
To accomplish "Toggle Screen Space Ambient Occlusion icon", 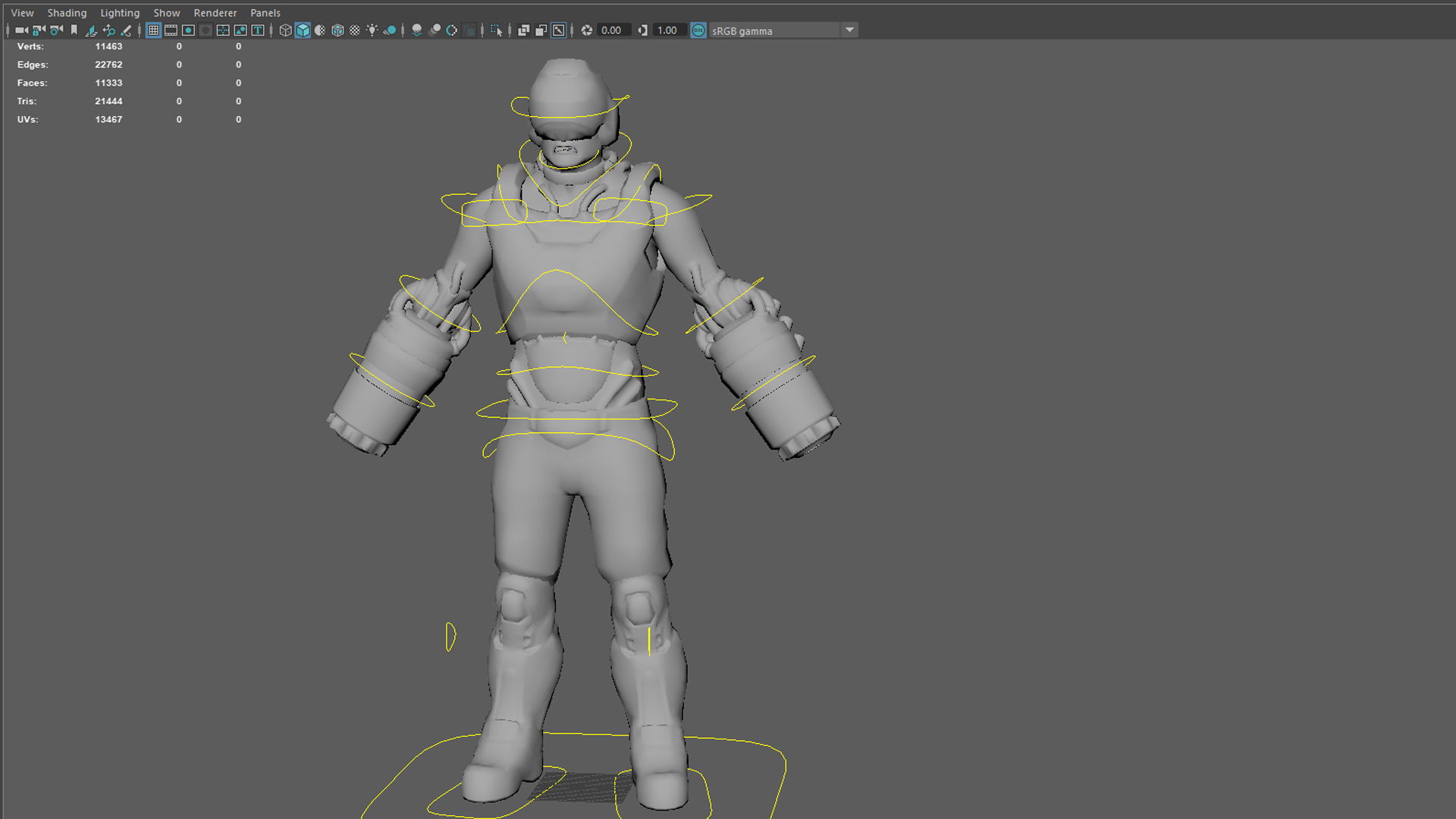I will [416, 30].
